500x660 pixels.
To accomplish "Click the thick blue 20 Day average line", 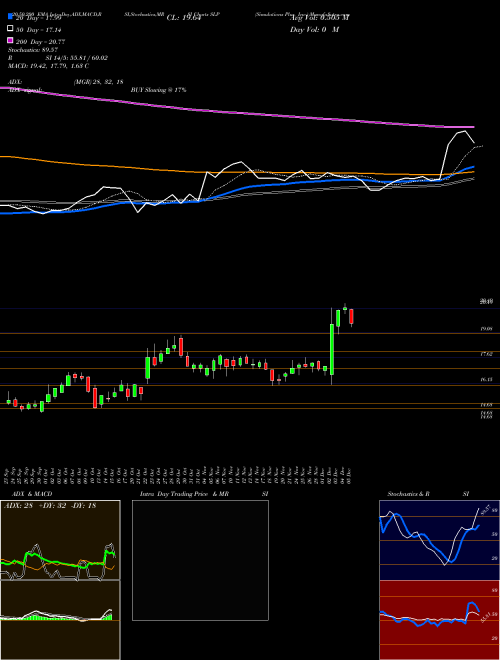I will [x=236, y=190].
